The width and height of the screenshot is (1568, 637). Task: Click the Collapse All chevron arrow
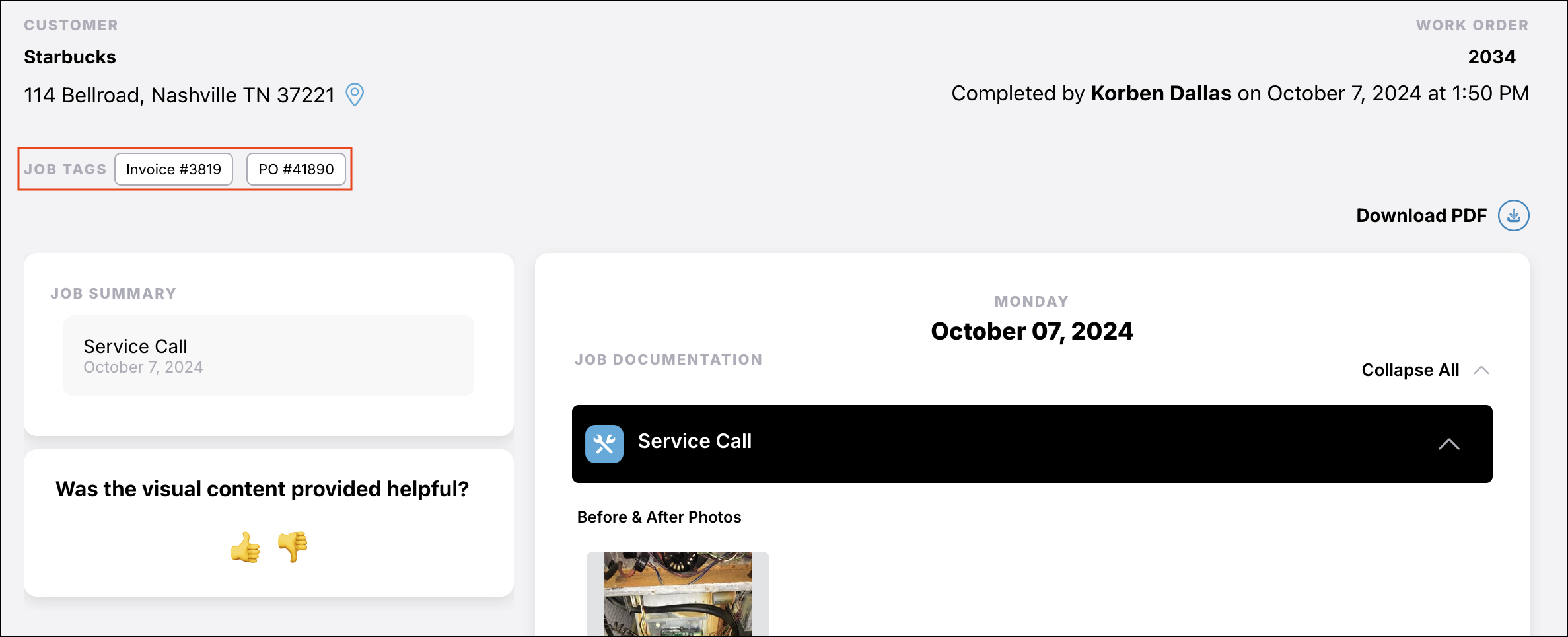[x=1481, y=370]
